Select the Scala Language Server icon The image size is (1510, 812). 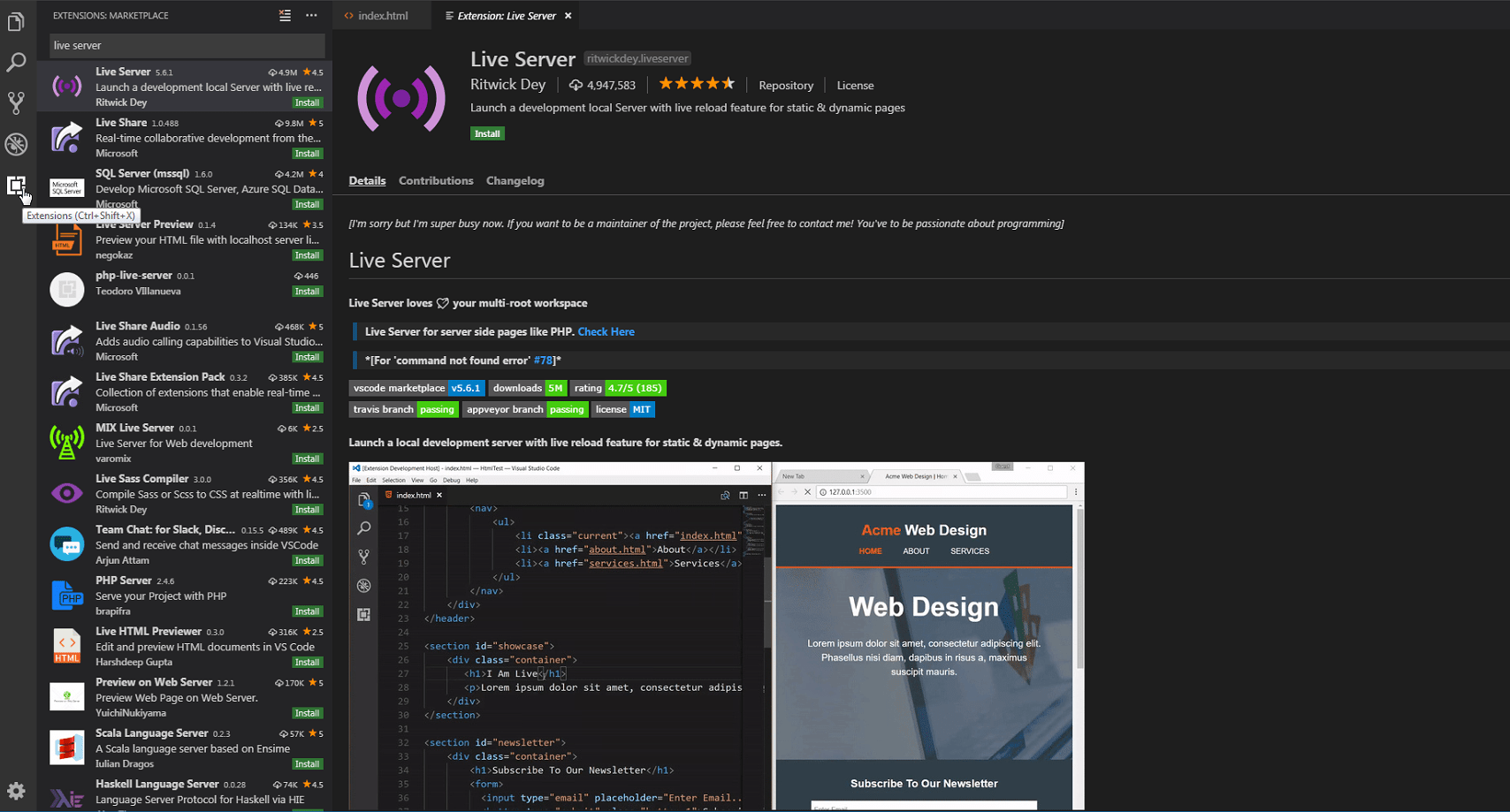point(67,747)
